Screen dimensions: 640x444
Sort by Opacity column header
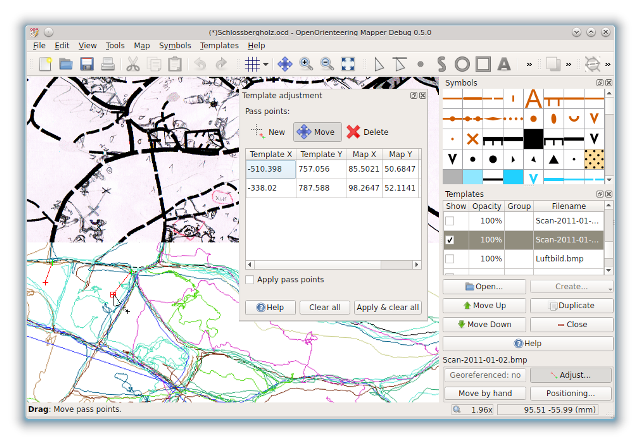click(x=487, y=206)
